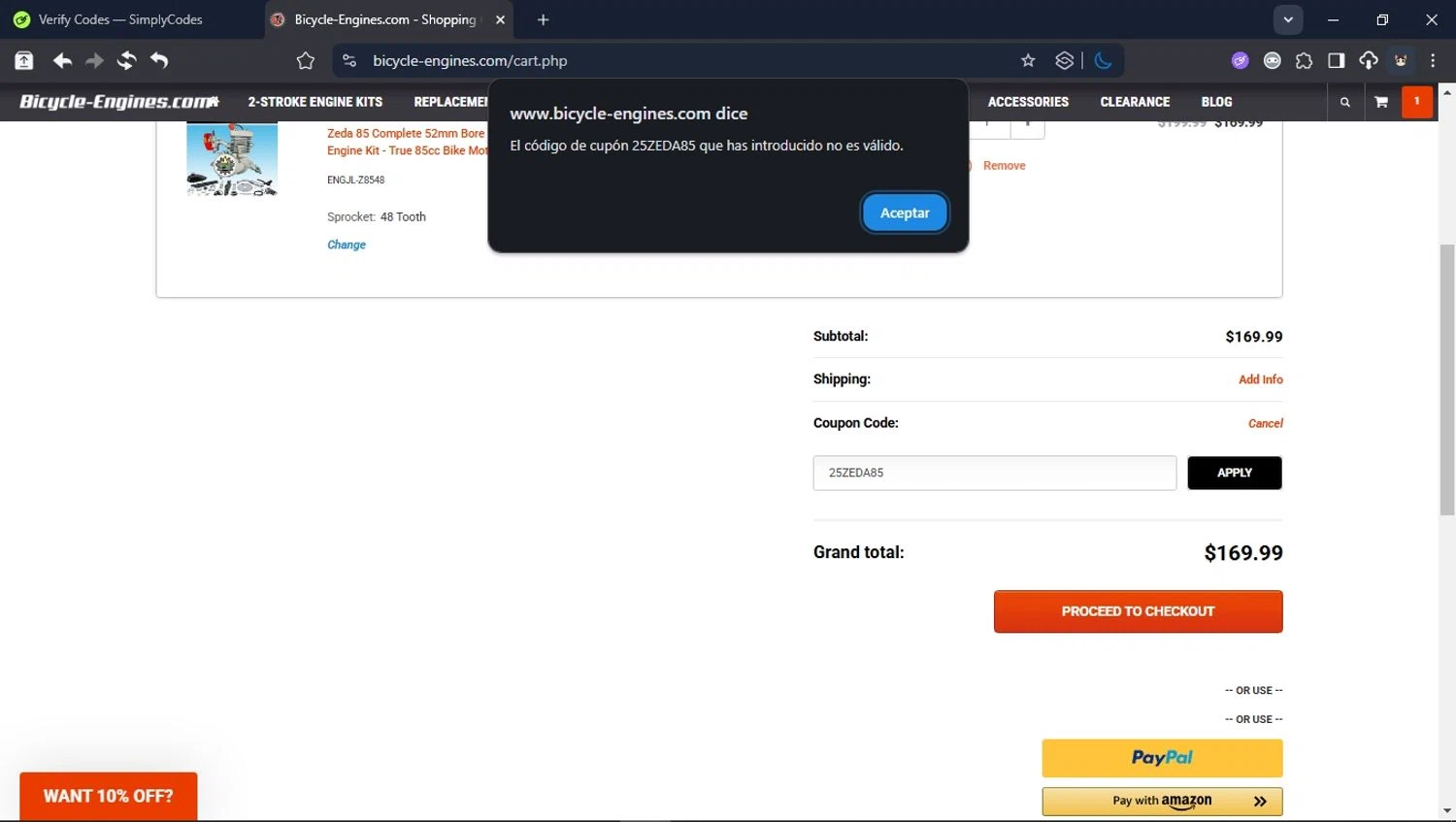Click Add Info for shipping
1456x822 pixels.
1261,379
